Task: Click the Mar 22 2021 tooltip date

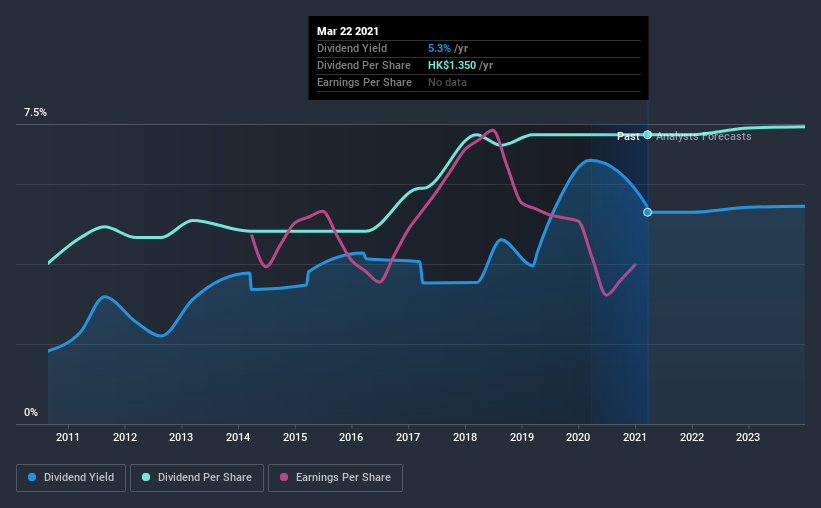Action: (x=348, y=31)
